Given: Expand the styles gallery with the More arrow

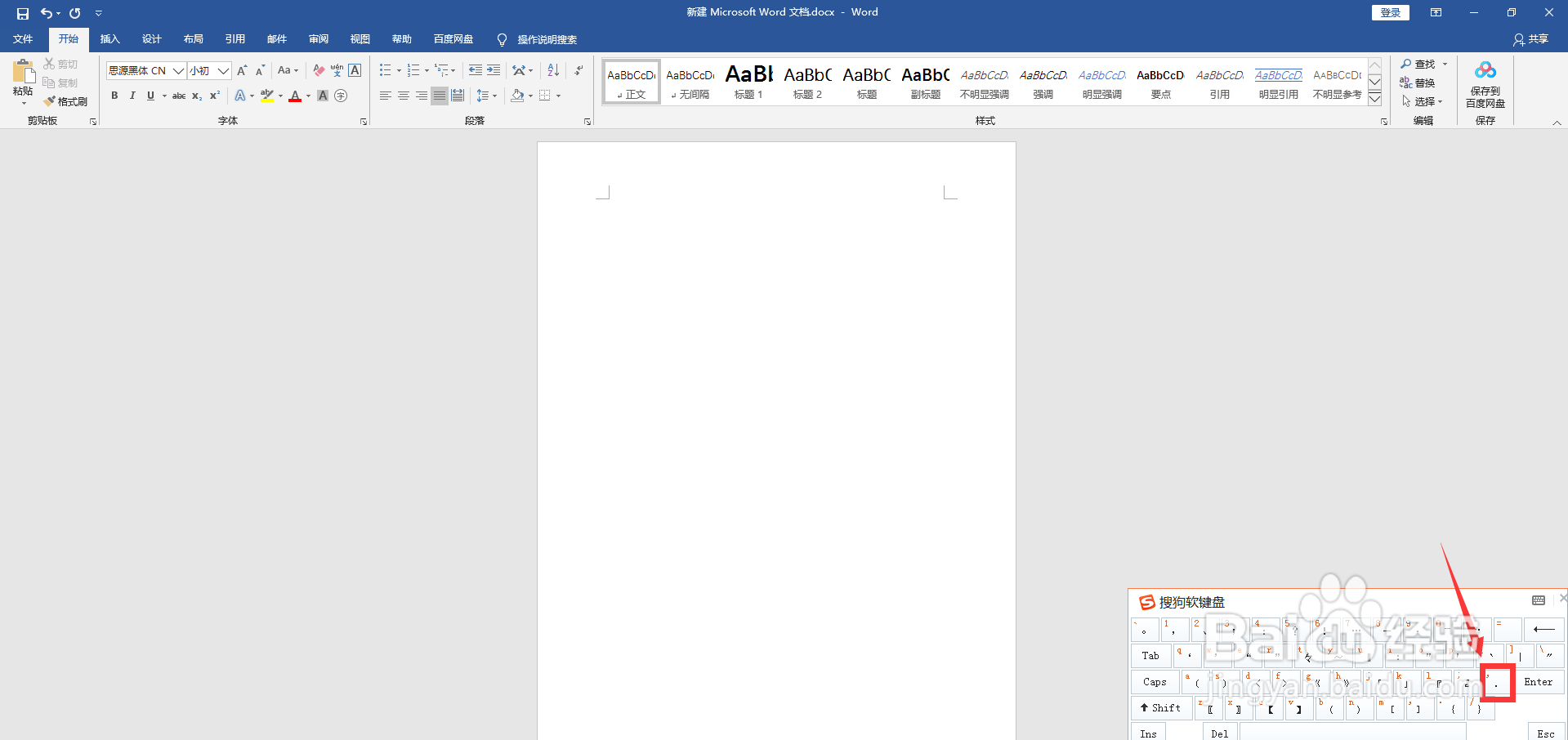Looking at the screenshot, I should pos(1375,99).
